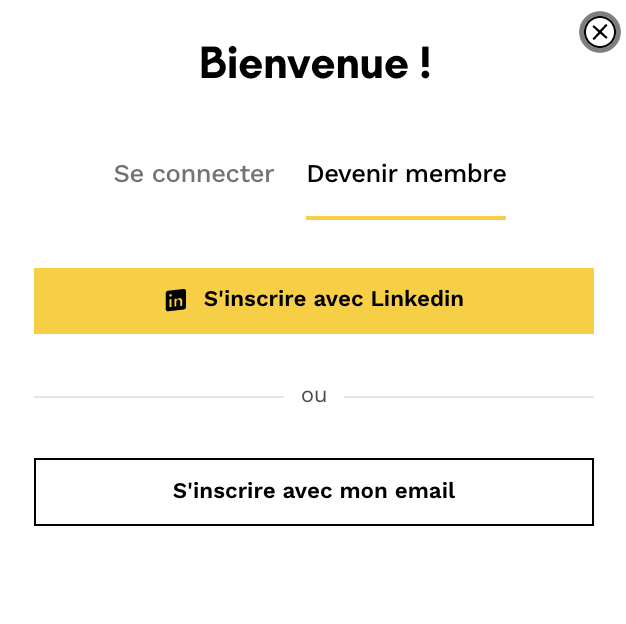Click the divider line left of "ou"

click(158, 397)
